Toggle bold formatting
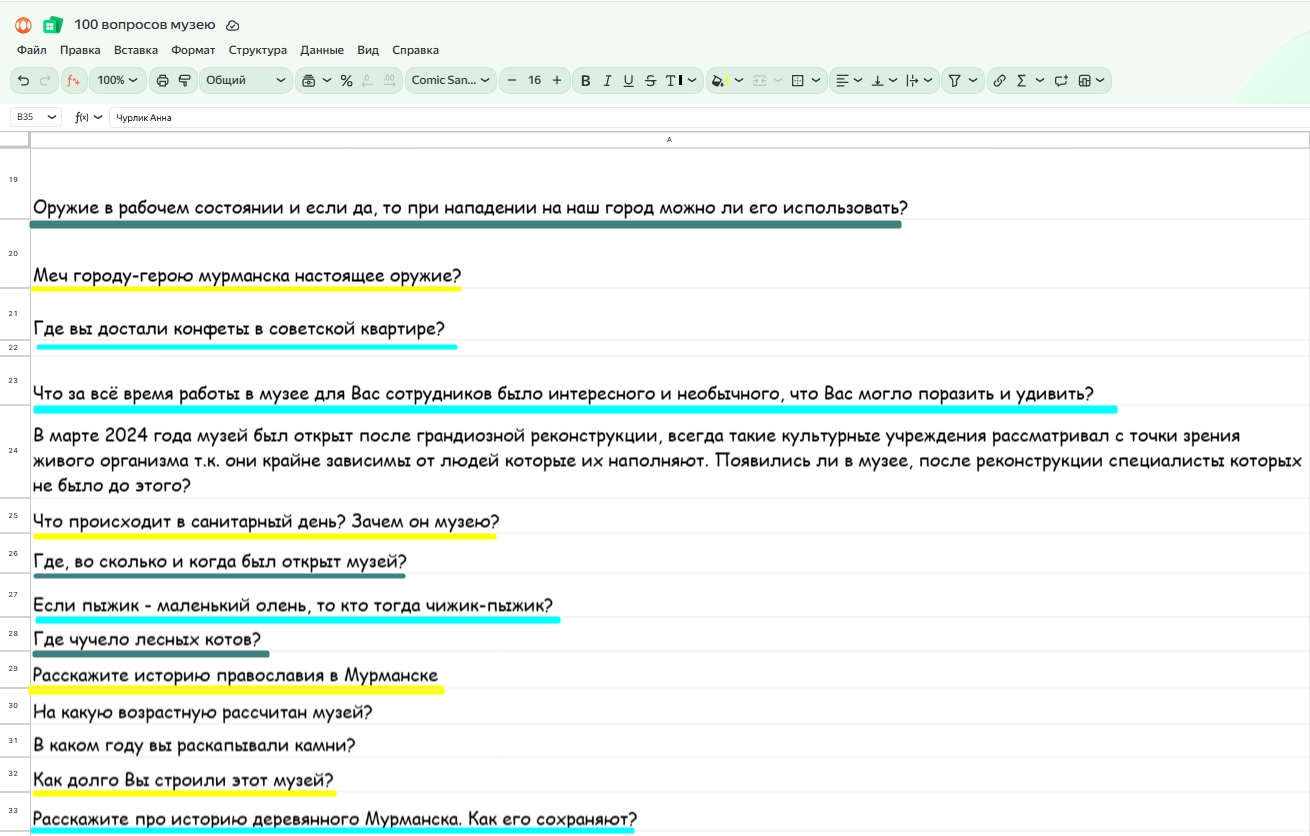This screenshot has height=836, width=1310. pos(585,80)
